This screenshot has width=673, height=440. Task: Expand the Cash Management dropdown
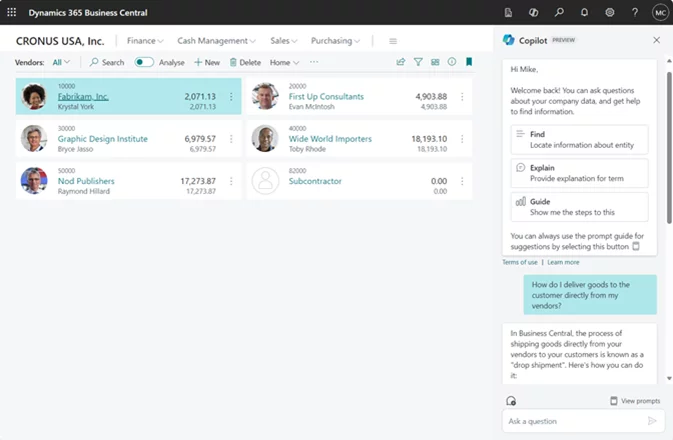(216, 41)
